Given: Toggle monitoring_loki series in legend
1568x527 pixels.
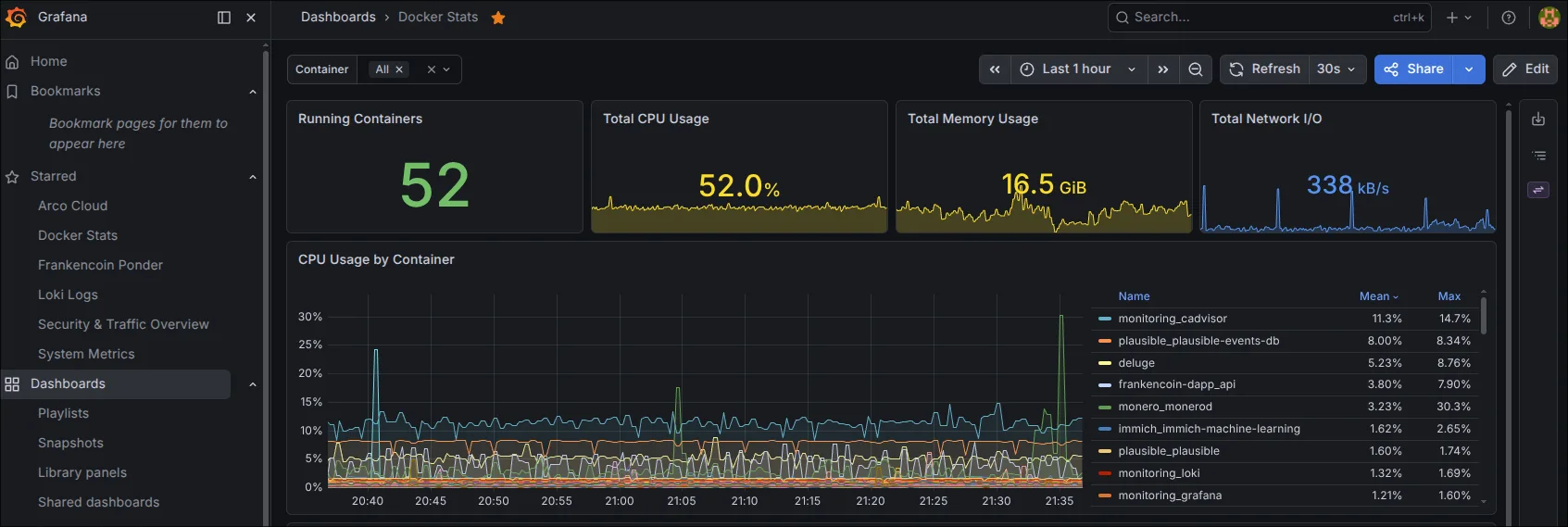Looking at the screenshot, I should click(1159, 473).
